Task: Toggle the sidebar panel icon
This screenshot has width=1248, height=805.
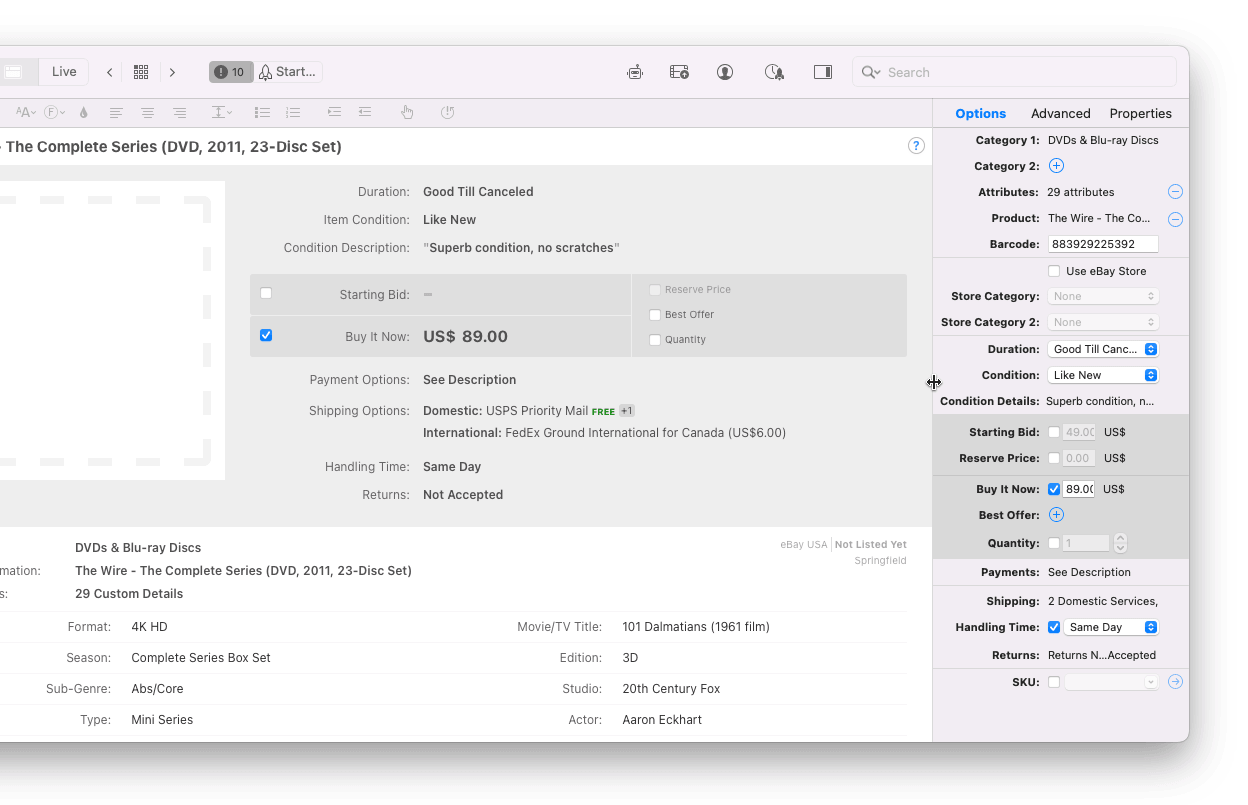Action: point(823,72)
